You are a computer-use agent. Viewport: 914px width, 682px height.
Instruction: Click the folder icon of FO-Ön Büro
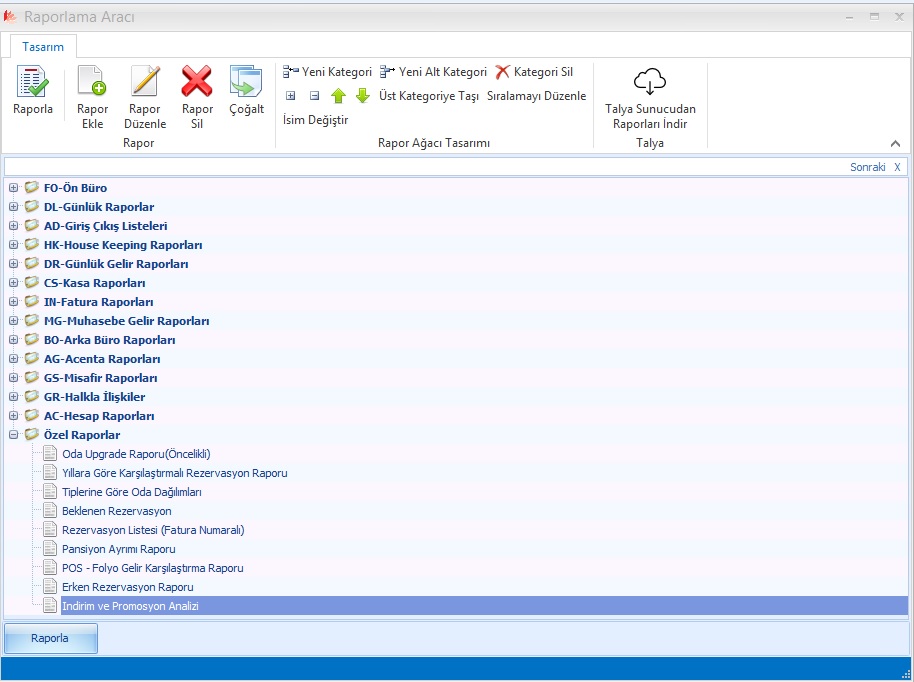click(31, 187)
